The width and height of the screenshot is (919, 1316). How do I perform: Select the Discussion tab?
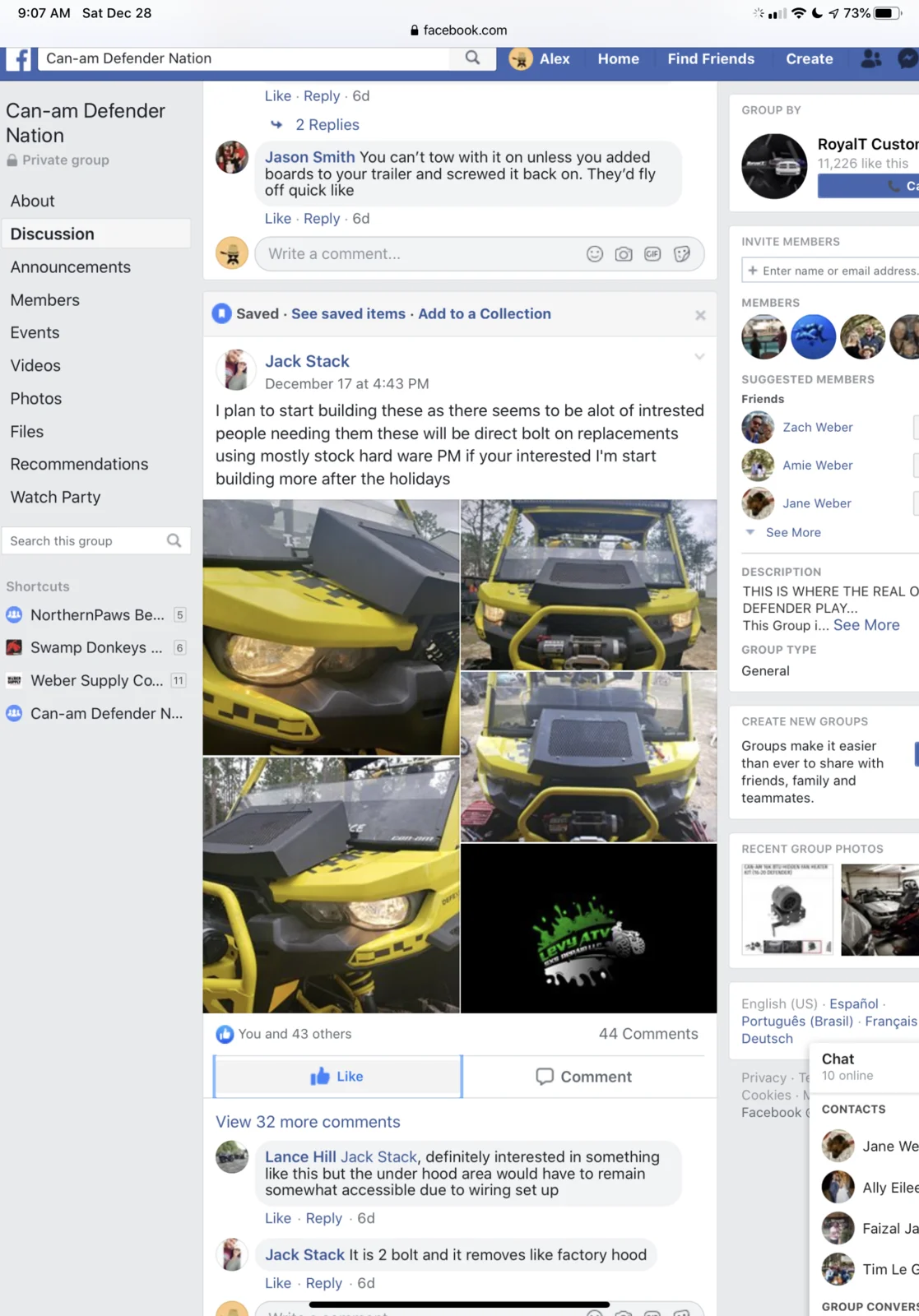pyautogui.click(x=96, y=234)
